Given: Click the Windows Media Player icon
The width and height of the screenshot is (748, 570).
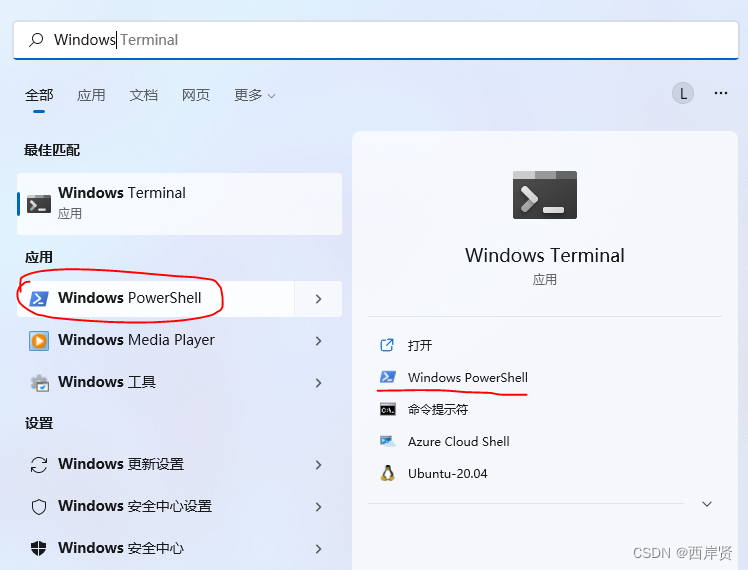Looking at the screenshot, I should [39, 341].
